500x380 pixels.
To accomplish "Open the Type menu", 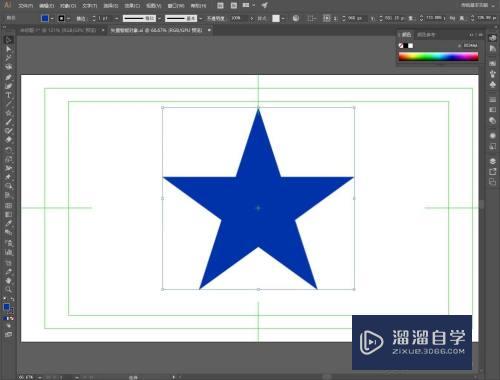I will tap(90, 6).
